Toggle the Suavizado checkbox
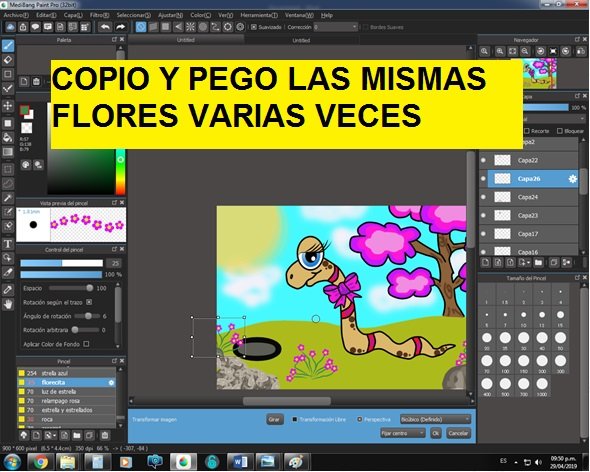This screenshot has width=590, height=472. (x=254, y=27)
